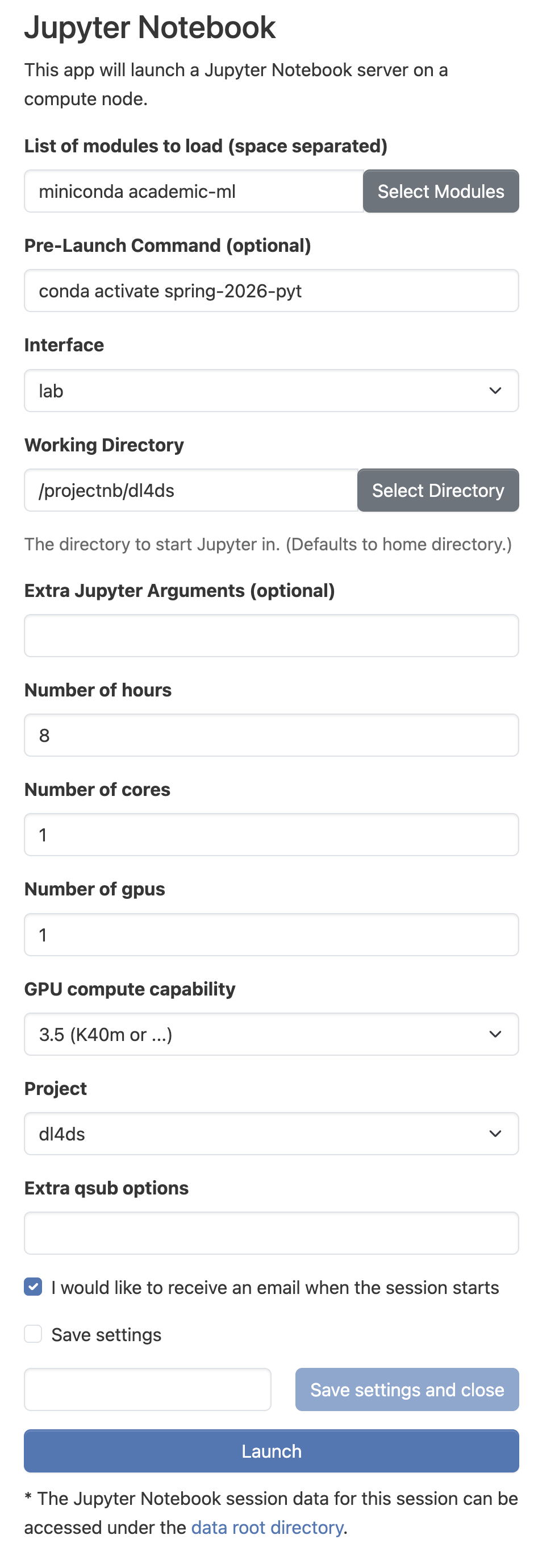Screen dimensions: 559x1568
Task: Click the Extra Jupyter Arguments field
Action: click(270, 636)
